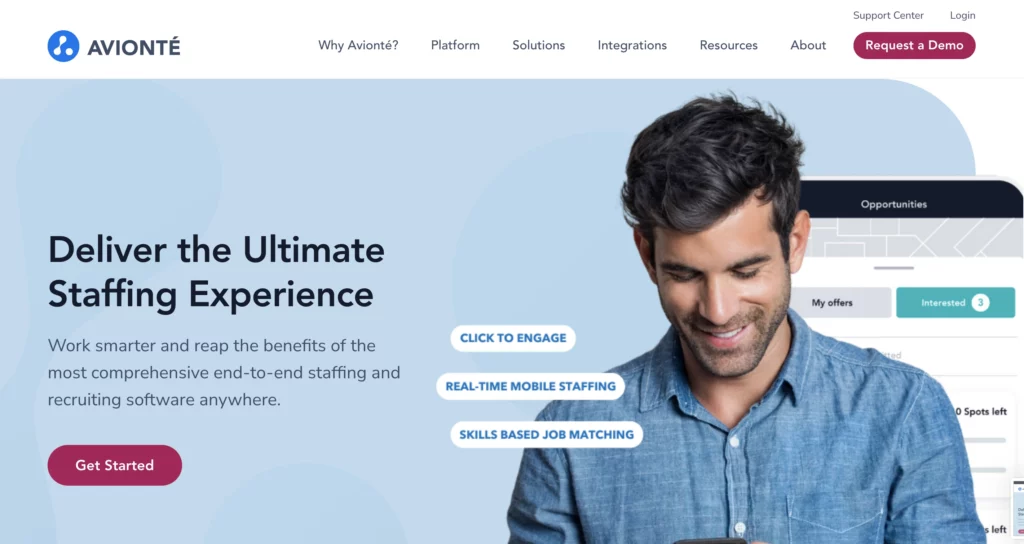The height and width of the screenshot is (544, 1024).
Task: Go to the Login page
Action: 962,15
